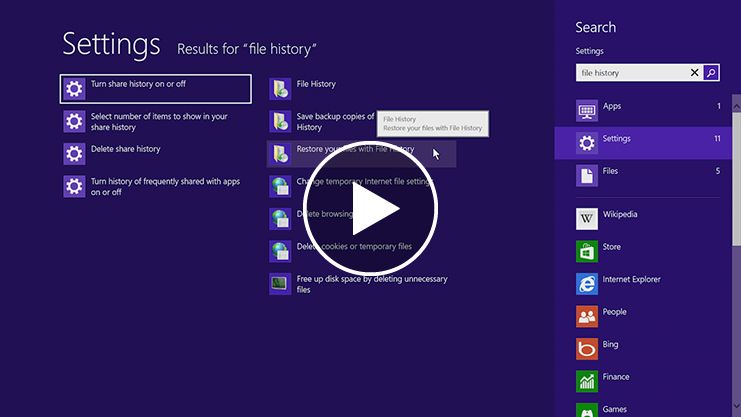
Task: Open the Bing app icon
Action: (x=587, y=347)
